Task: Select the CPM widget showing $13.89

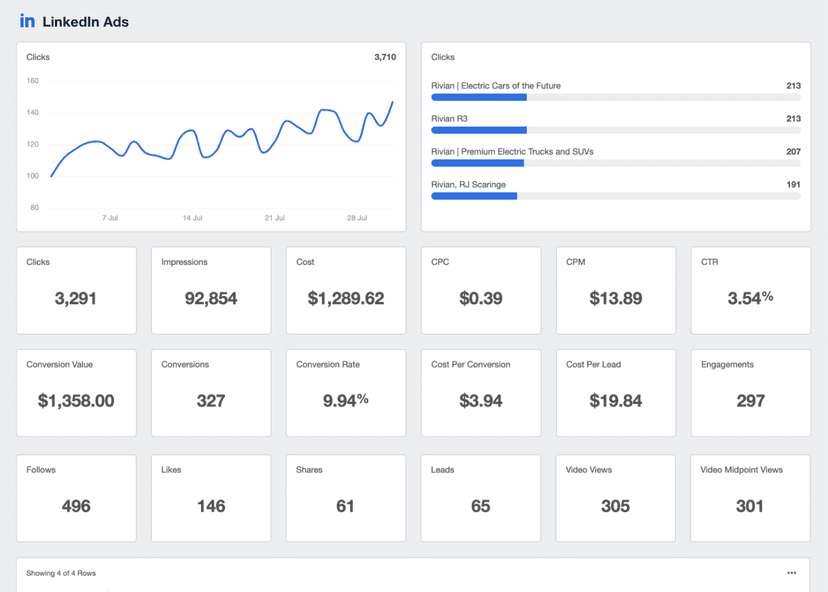Action: pos(615,290)
